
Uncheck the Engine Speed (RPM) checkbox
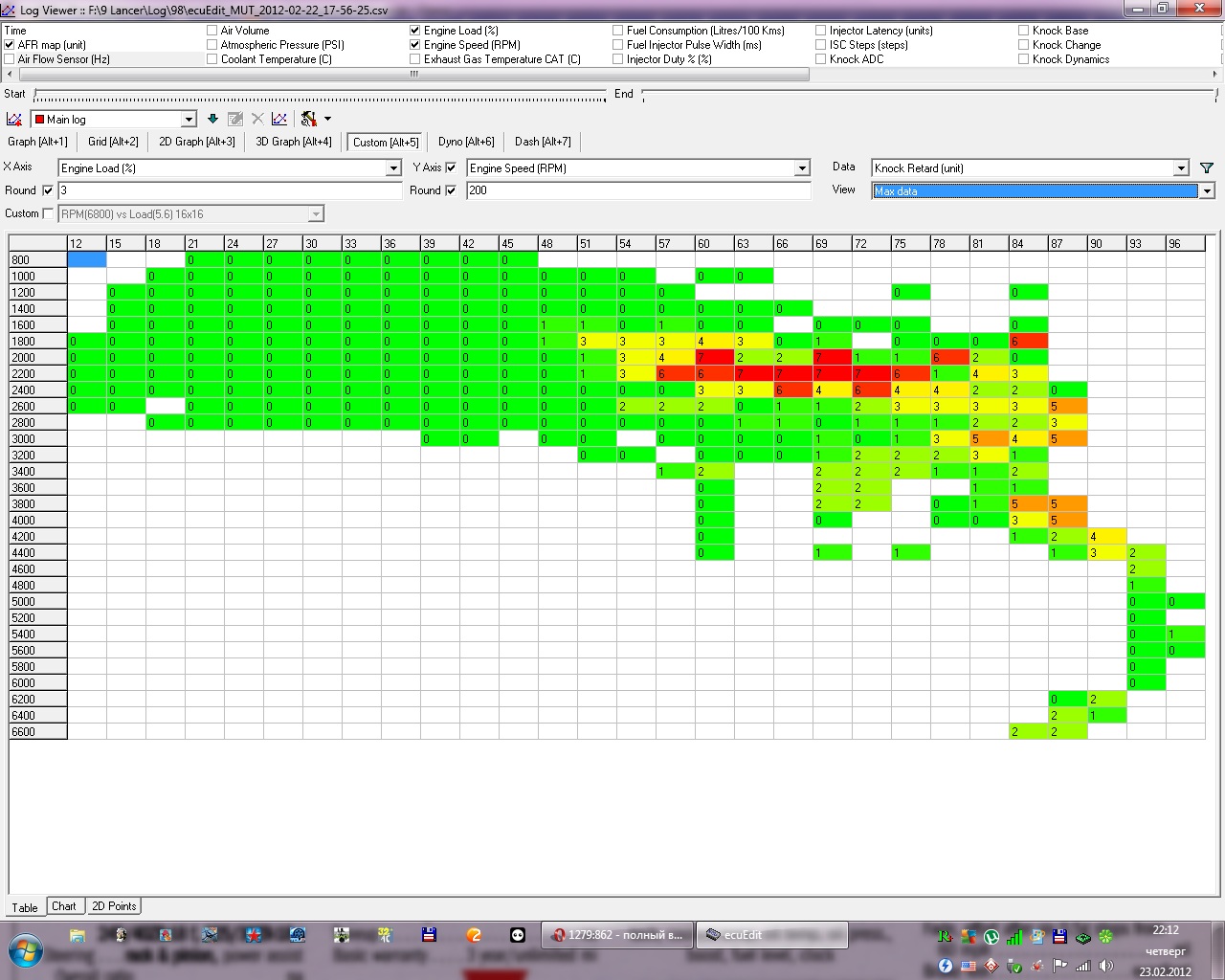click(415, 45)
